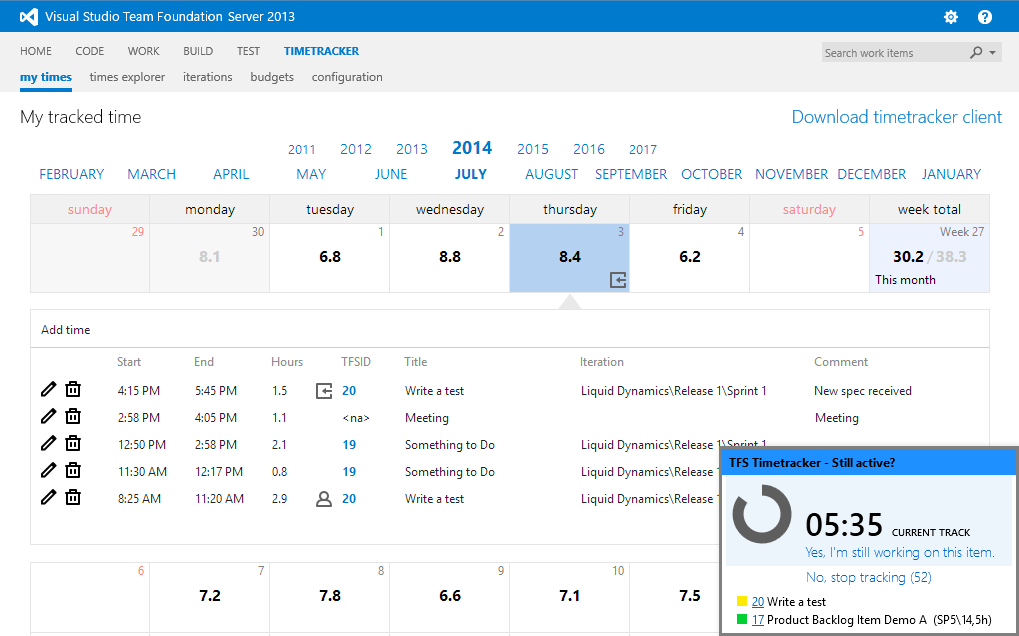Select year 2015
Viewport: 1019px width, 636px height.
(x=533, y=149)
